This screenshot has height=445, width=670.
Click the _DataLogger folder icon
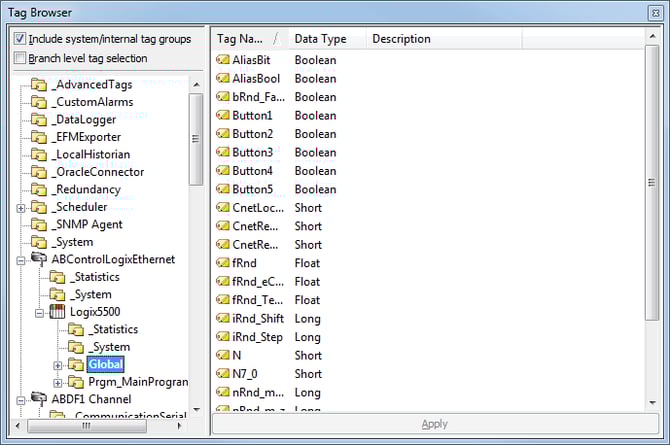coord(40,119)
